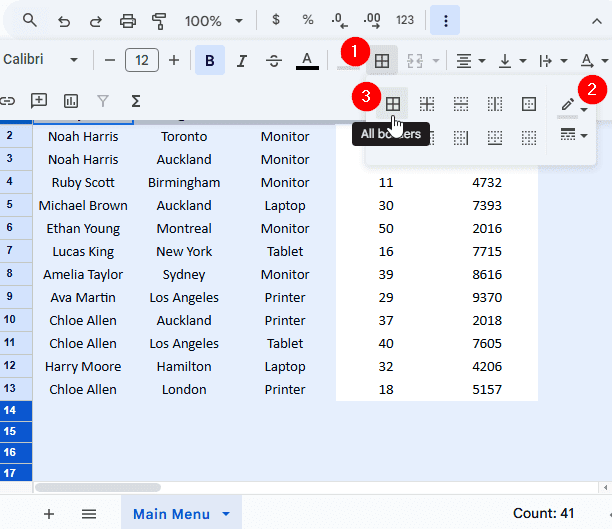
Task: Redo the last undone action
Action: (96, 21)
